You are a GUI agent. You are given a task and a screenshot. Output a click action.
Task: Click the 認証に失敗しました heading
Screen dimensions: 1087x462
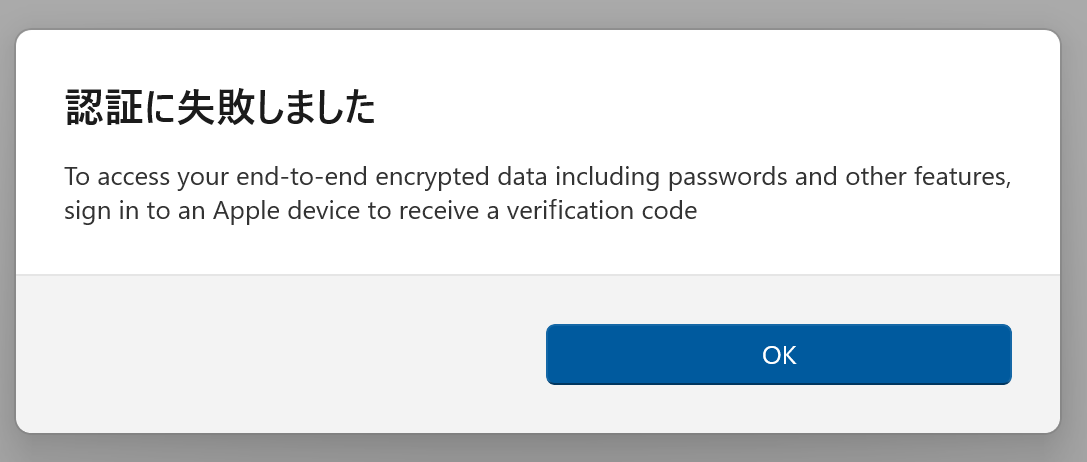(x=220, y=108)
